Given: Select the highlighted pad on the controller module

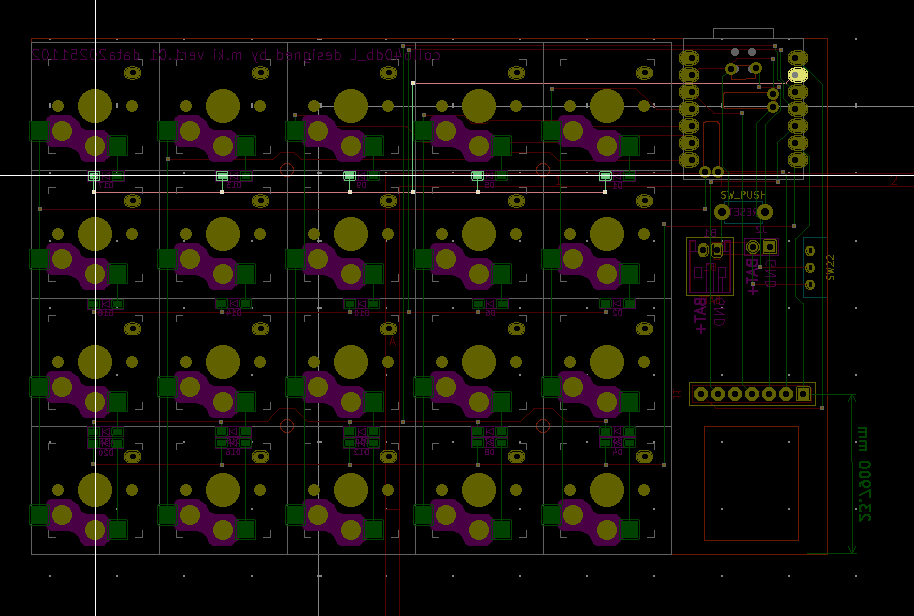Looking at the screenshot, I should pos(797,75).
